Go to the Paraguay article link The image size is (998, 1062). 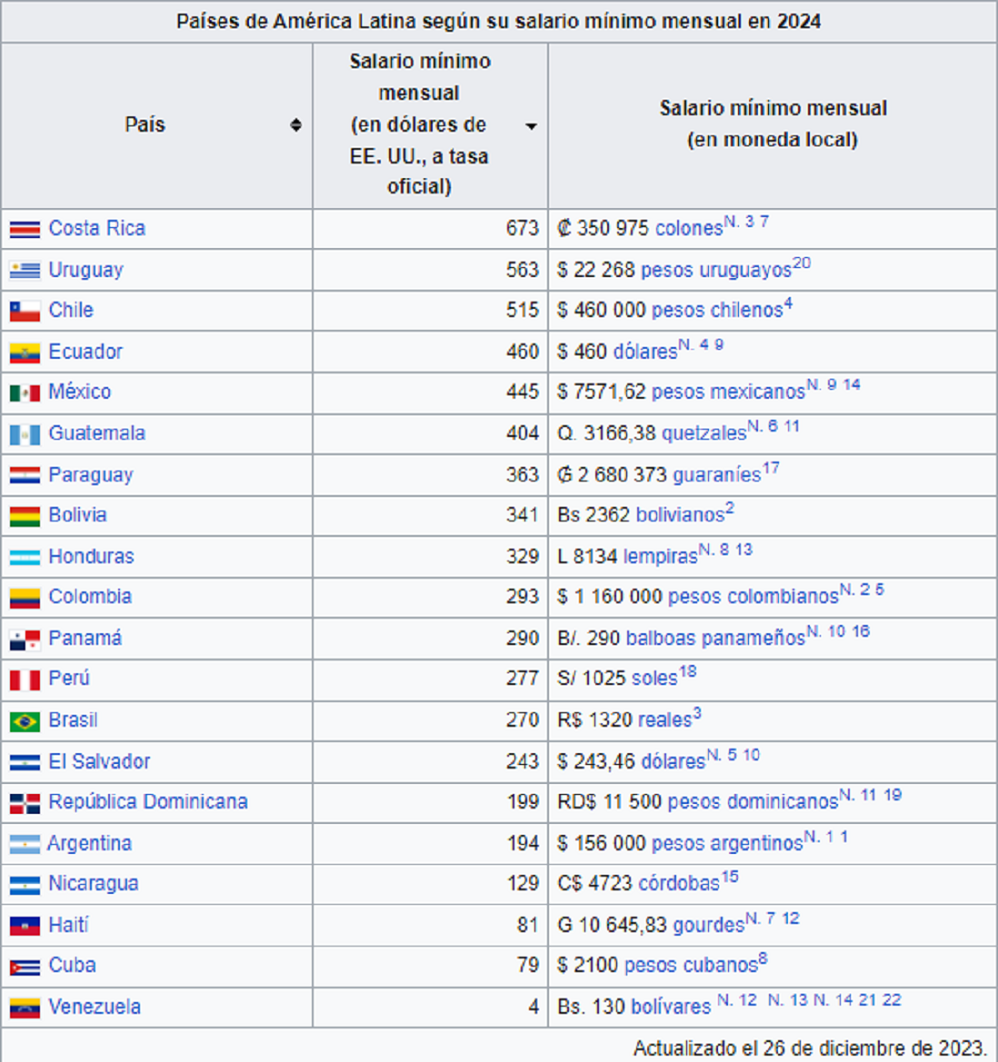tap(91, 475)
